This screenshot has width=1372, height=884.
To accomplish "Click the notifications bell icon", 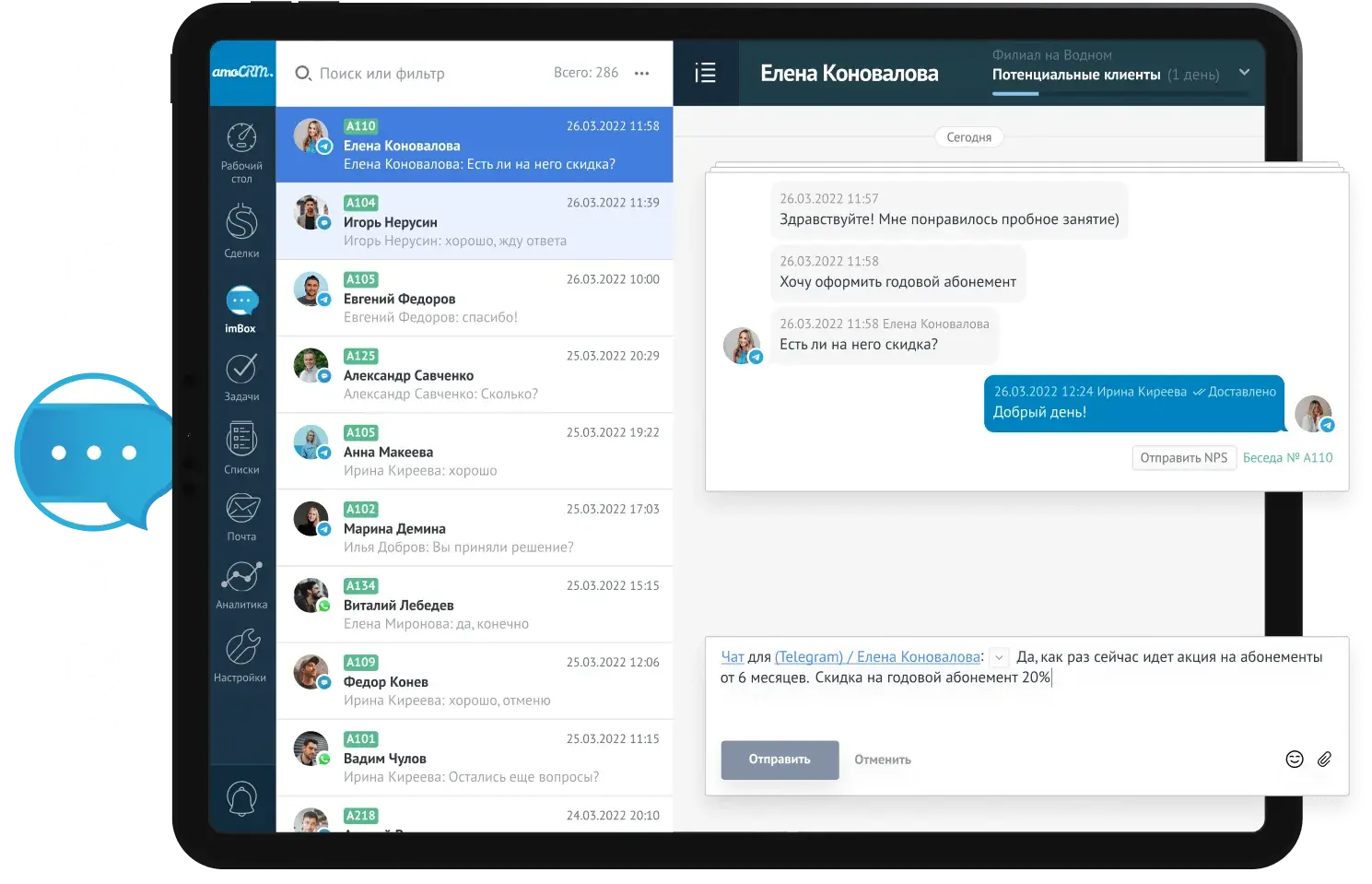I will pyautogui.click(x=241, y=798).
